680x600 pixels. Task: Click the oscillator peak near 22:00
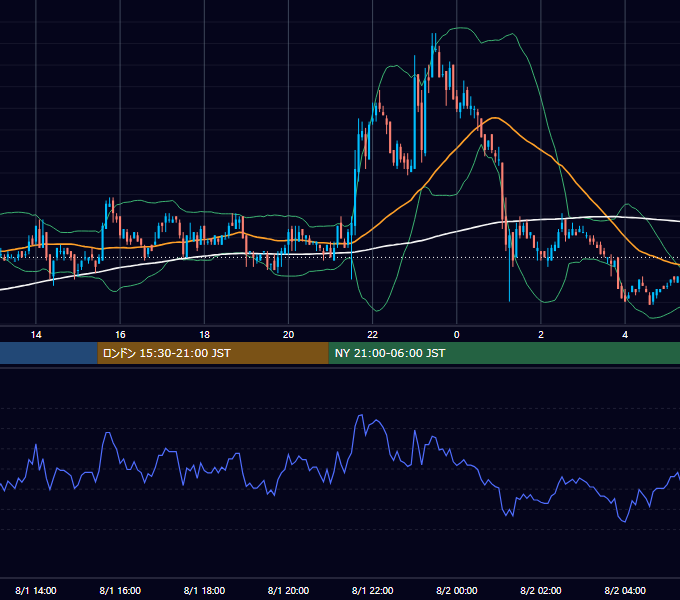(x=360, y=416)
